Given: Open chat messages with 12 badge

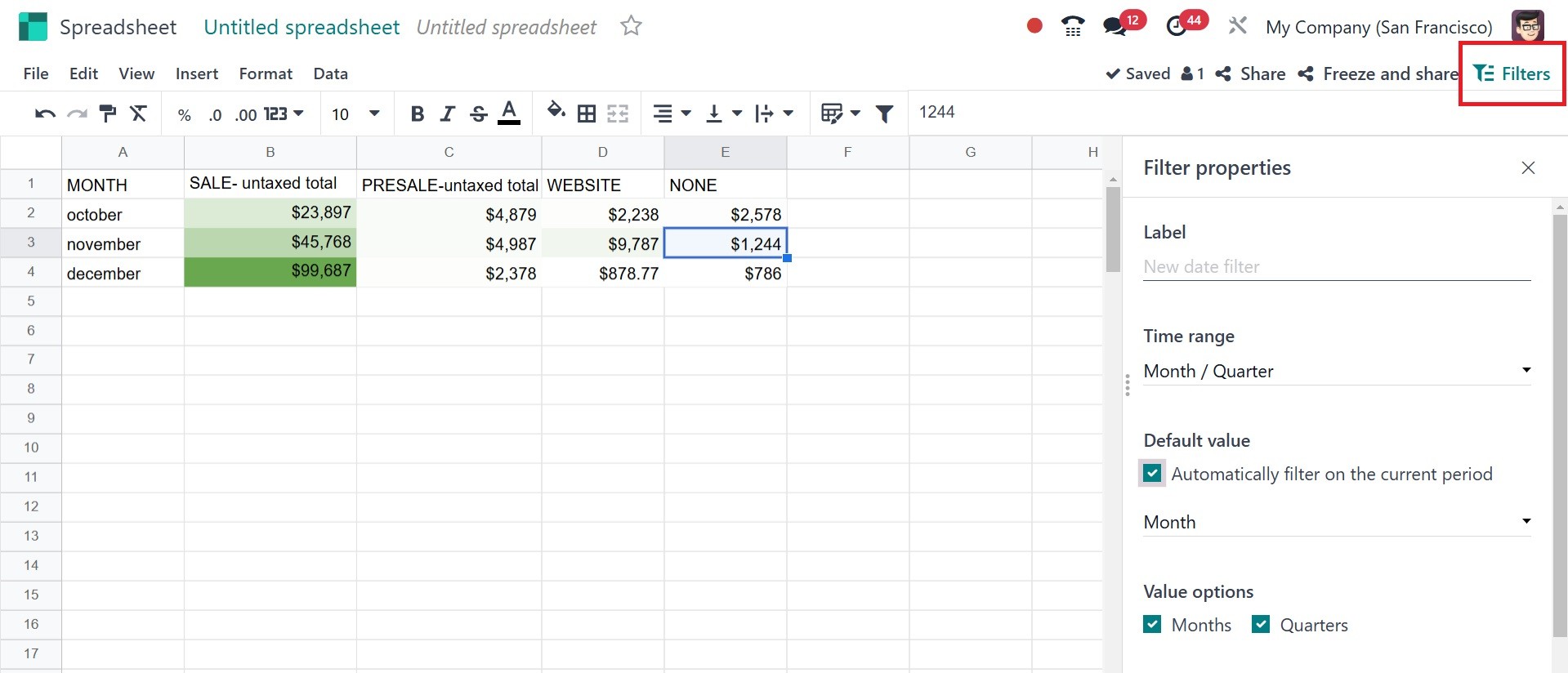Looking at the screenshot, I should (x=1124, y=24).
